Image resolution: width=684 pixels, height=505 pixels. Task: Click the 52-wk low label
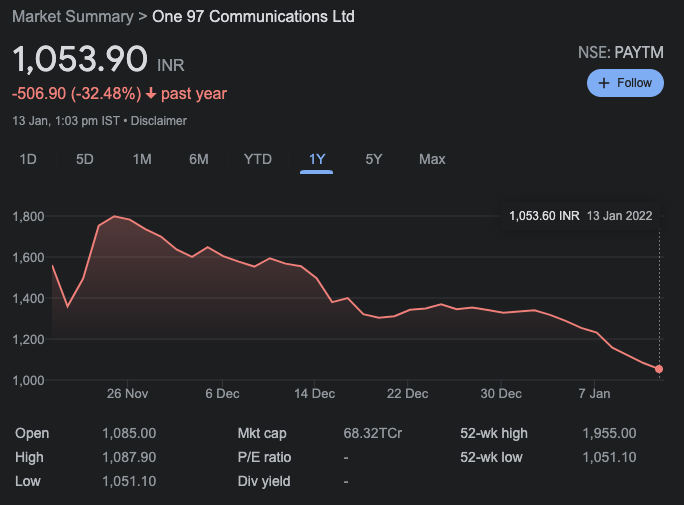[x=491, y=457]
